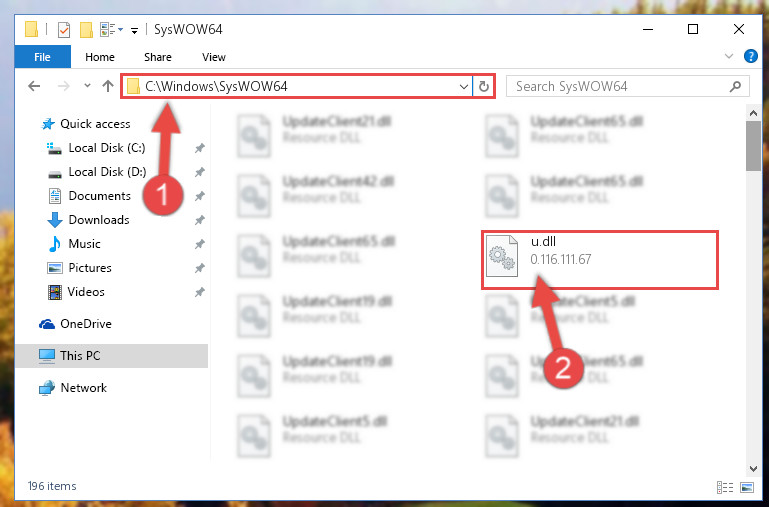Expand the address bar history dropdown
This screenshot has width=769, height=507.
[x=463, y=87]
